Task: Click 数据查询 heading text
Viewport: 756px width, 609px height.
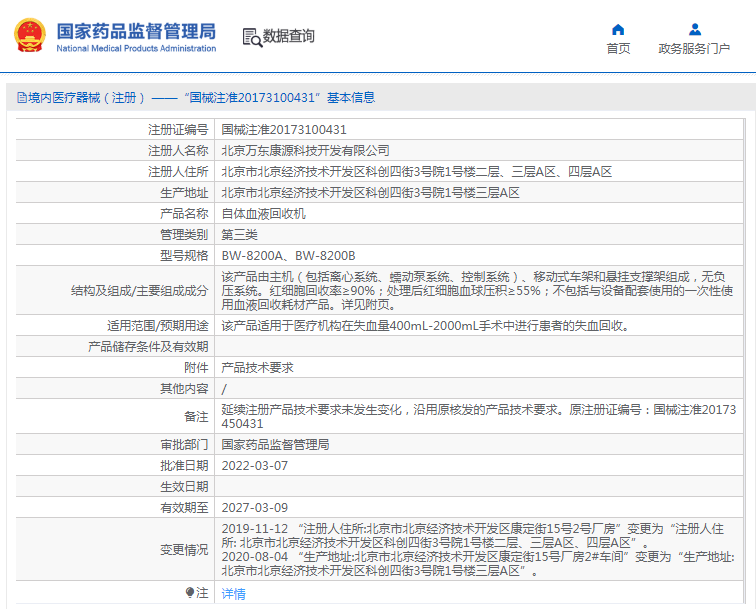Action: click(288, 36)
